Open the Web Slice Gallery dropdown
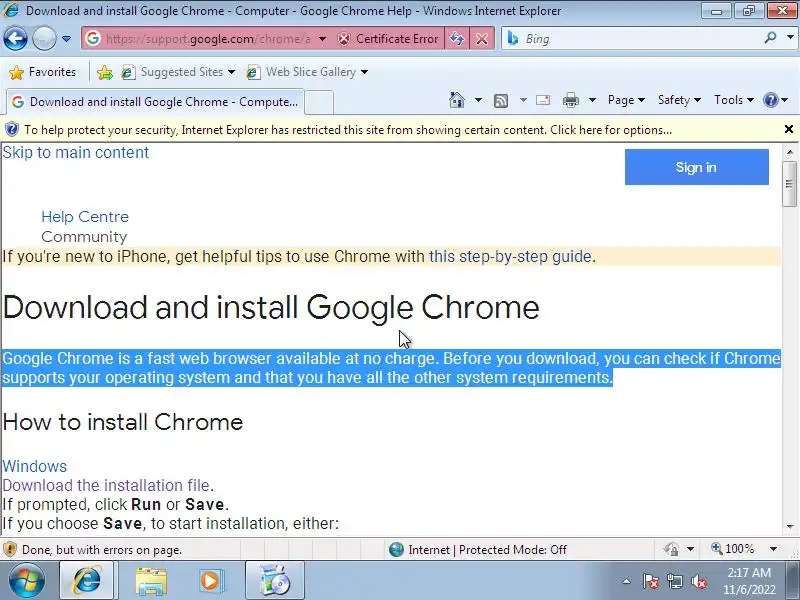This screenshot has width=800, height=600. point(306,72)
